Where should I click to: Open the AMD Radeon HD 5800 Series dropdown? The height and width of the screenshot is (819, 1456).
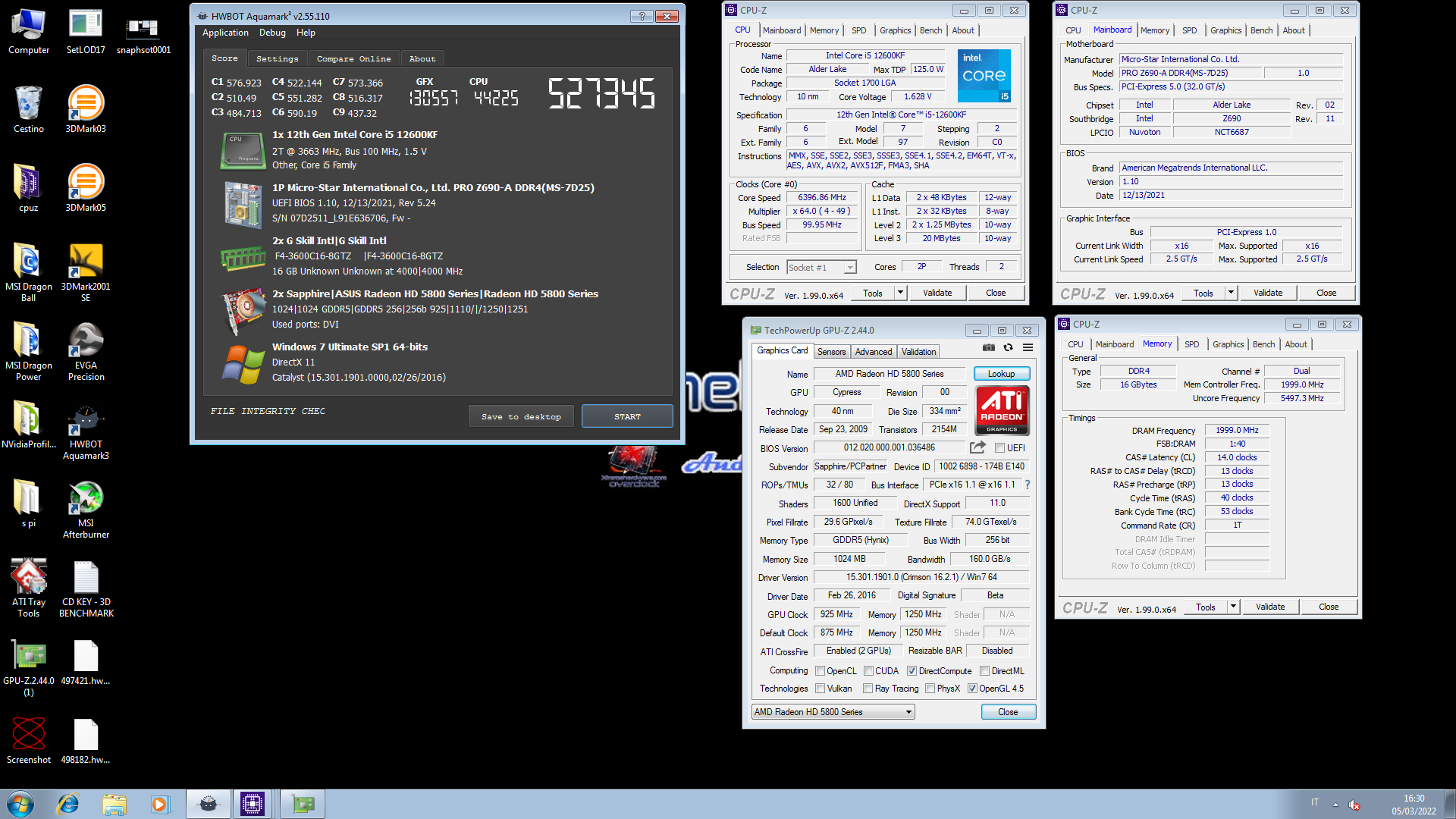coord(833,712)
